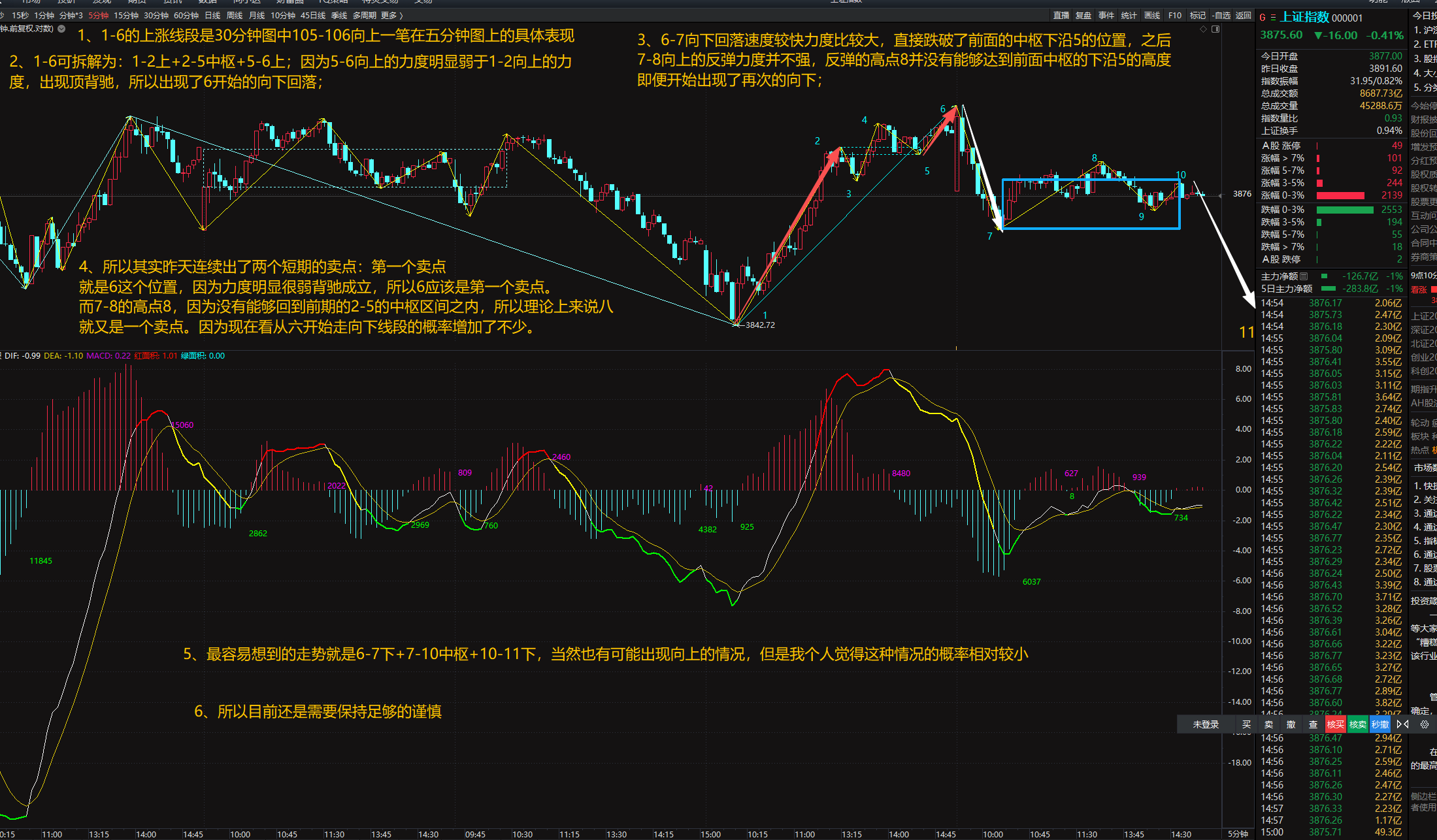1437x840 pixels.
Task: Click the 标记 mark button
Action: [1198, 15]
